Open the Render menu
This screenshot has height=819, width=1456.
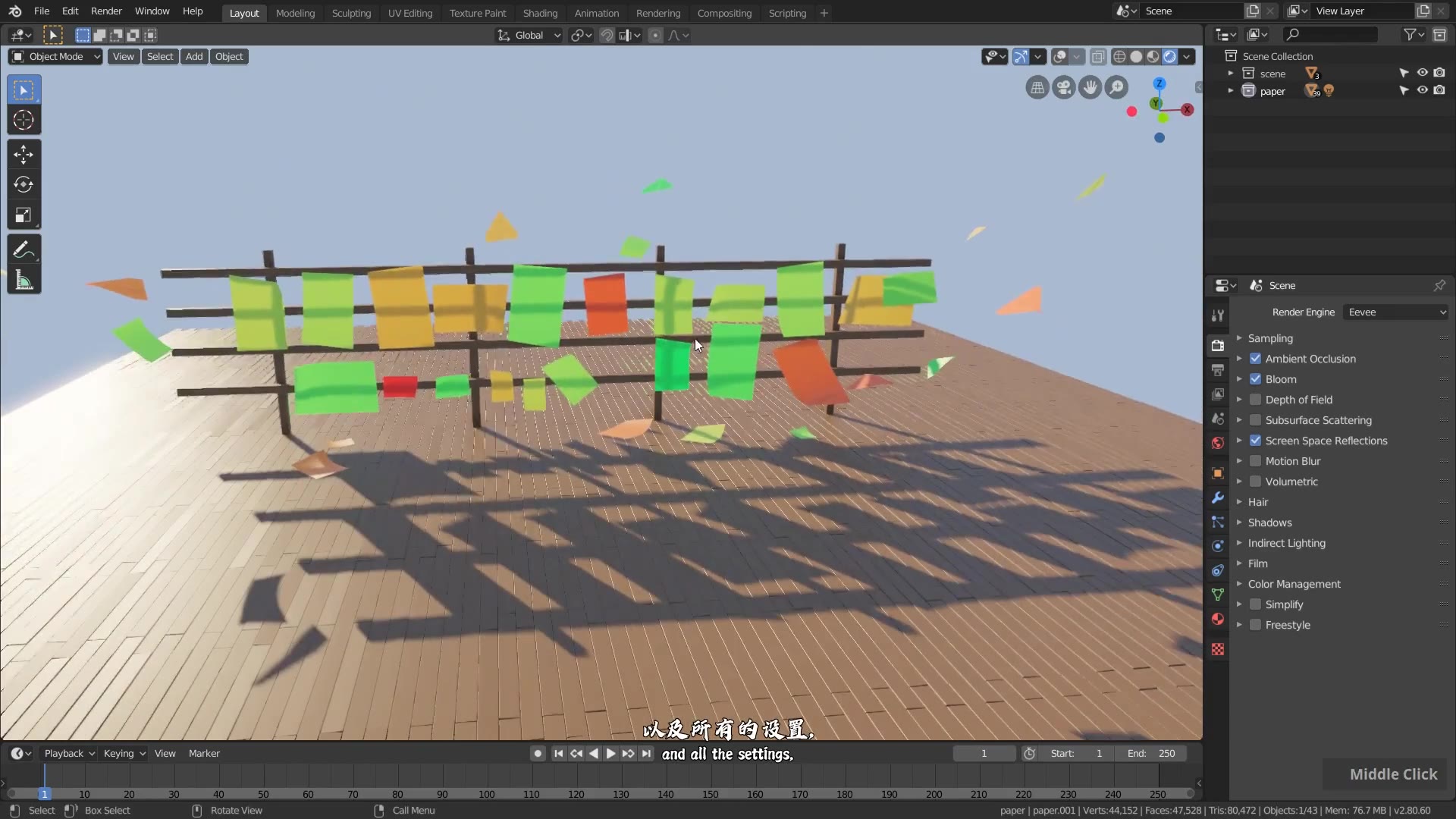point(106,11)
